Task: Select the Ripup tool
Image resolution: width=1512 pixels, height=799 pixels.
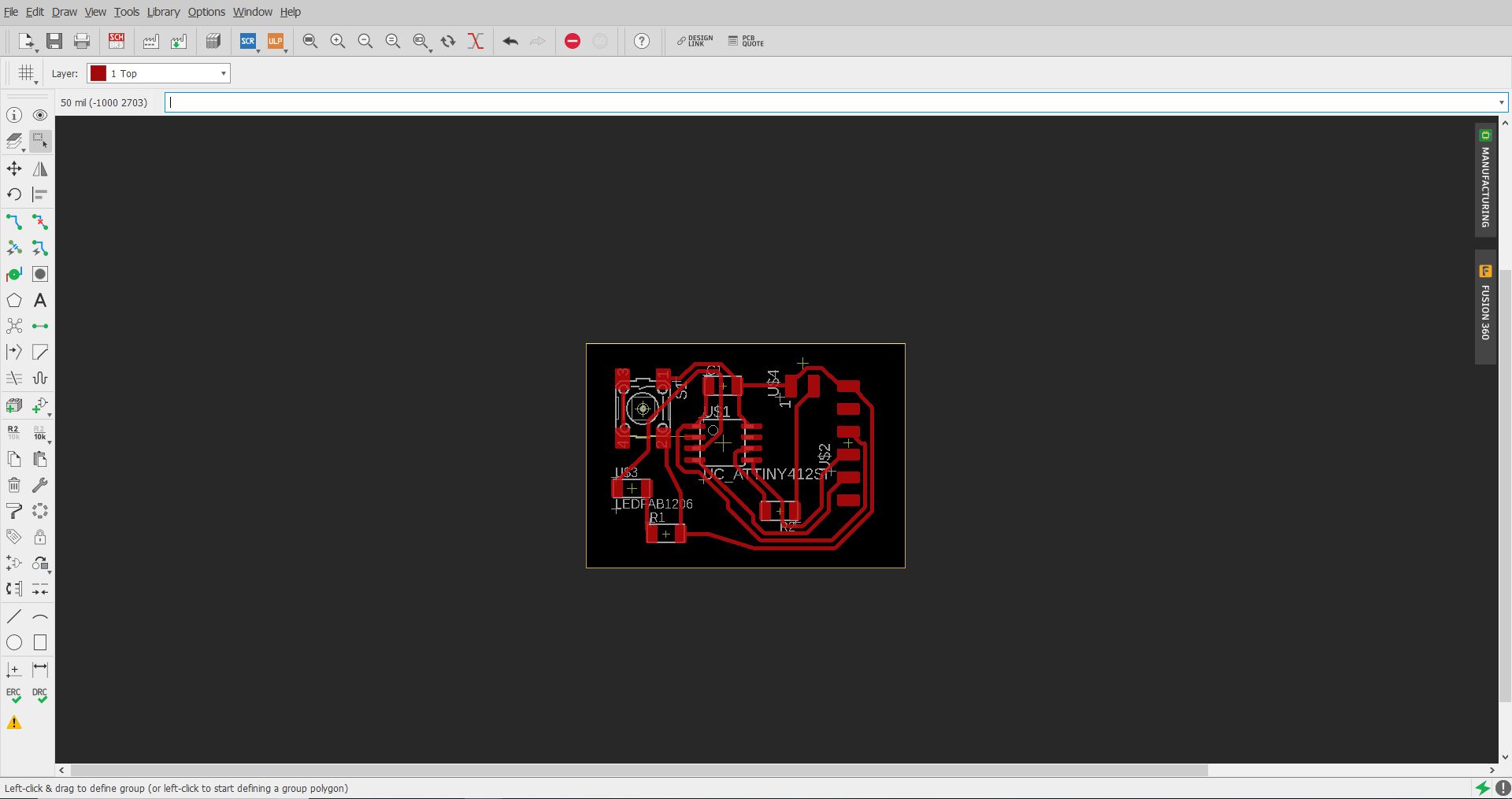Action: pyautogui.click(x=40, y=222)
